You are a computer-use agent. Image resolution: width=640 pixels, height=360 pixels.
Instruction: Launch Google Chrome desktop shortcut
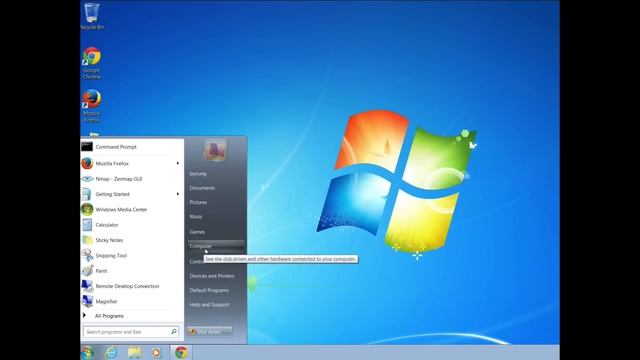[92, 63]
